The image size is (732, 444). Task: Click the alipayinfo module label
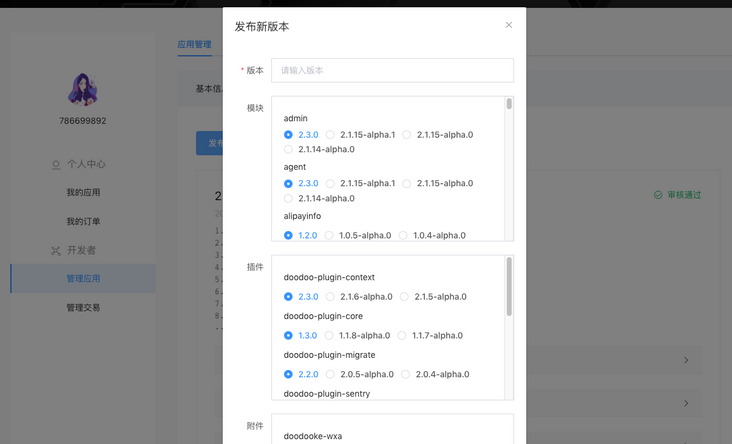click(x=302, y=216)
